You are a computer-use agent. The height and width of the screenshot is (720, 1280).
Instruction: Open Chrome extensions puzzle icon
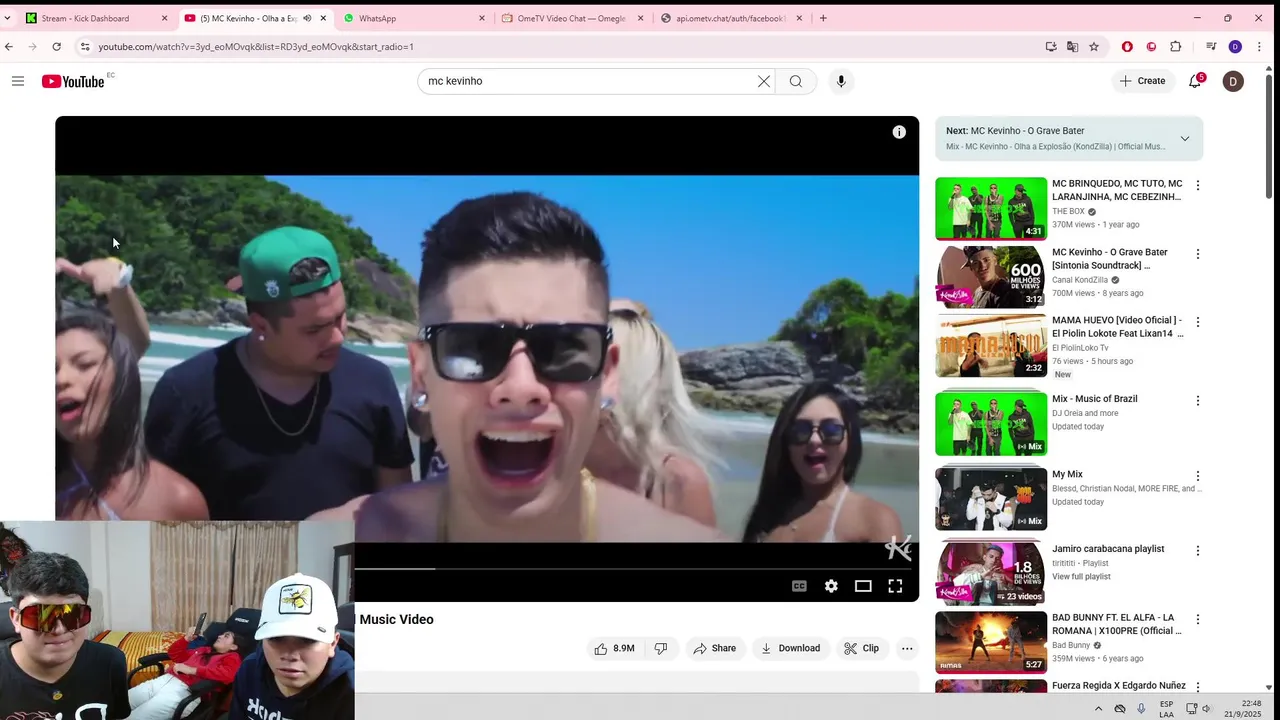click(1175, 47)
